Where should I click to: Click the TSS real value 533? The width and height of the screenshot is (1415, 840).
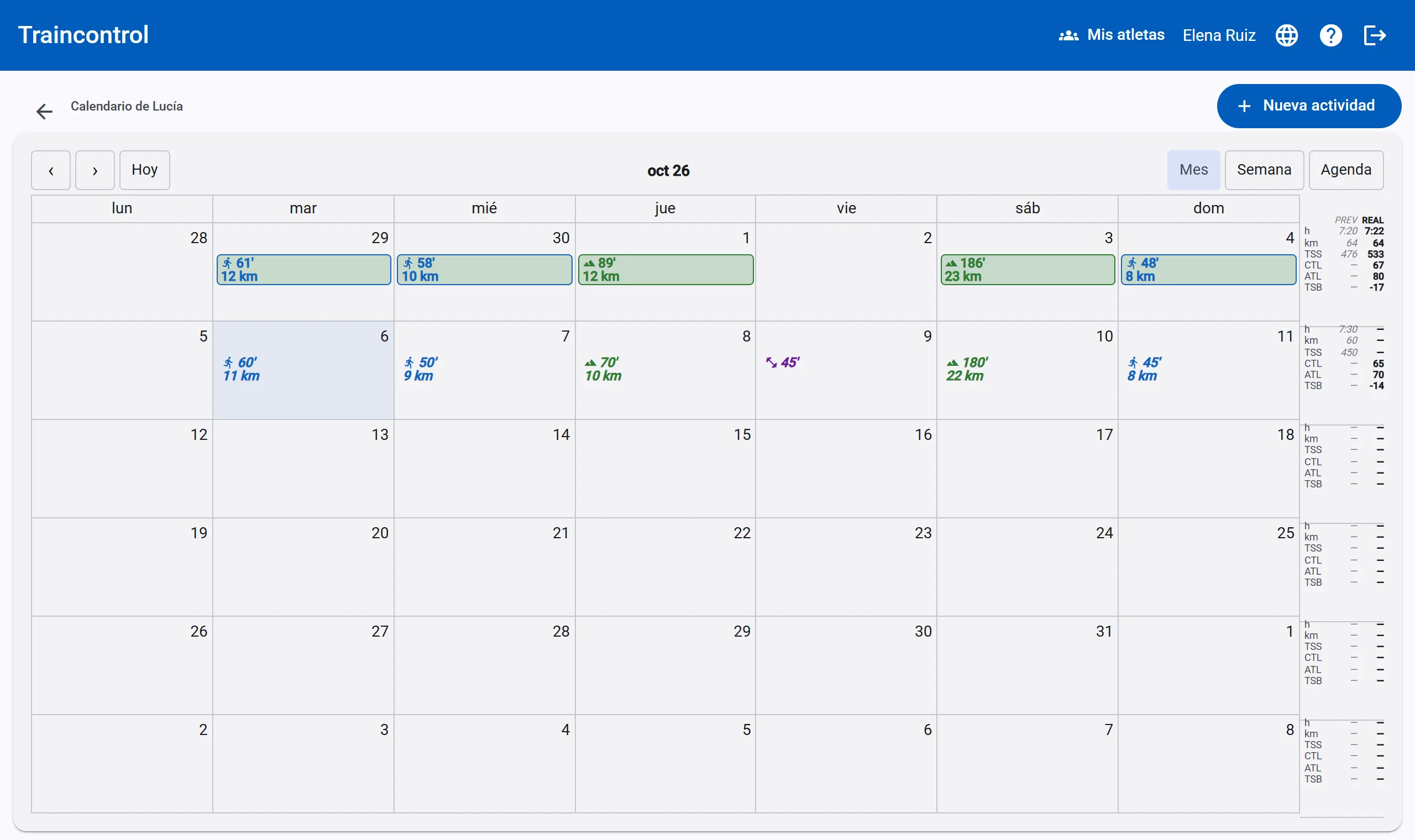[1375, 254]
